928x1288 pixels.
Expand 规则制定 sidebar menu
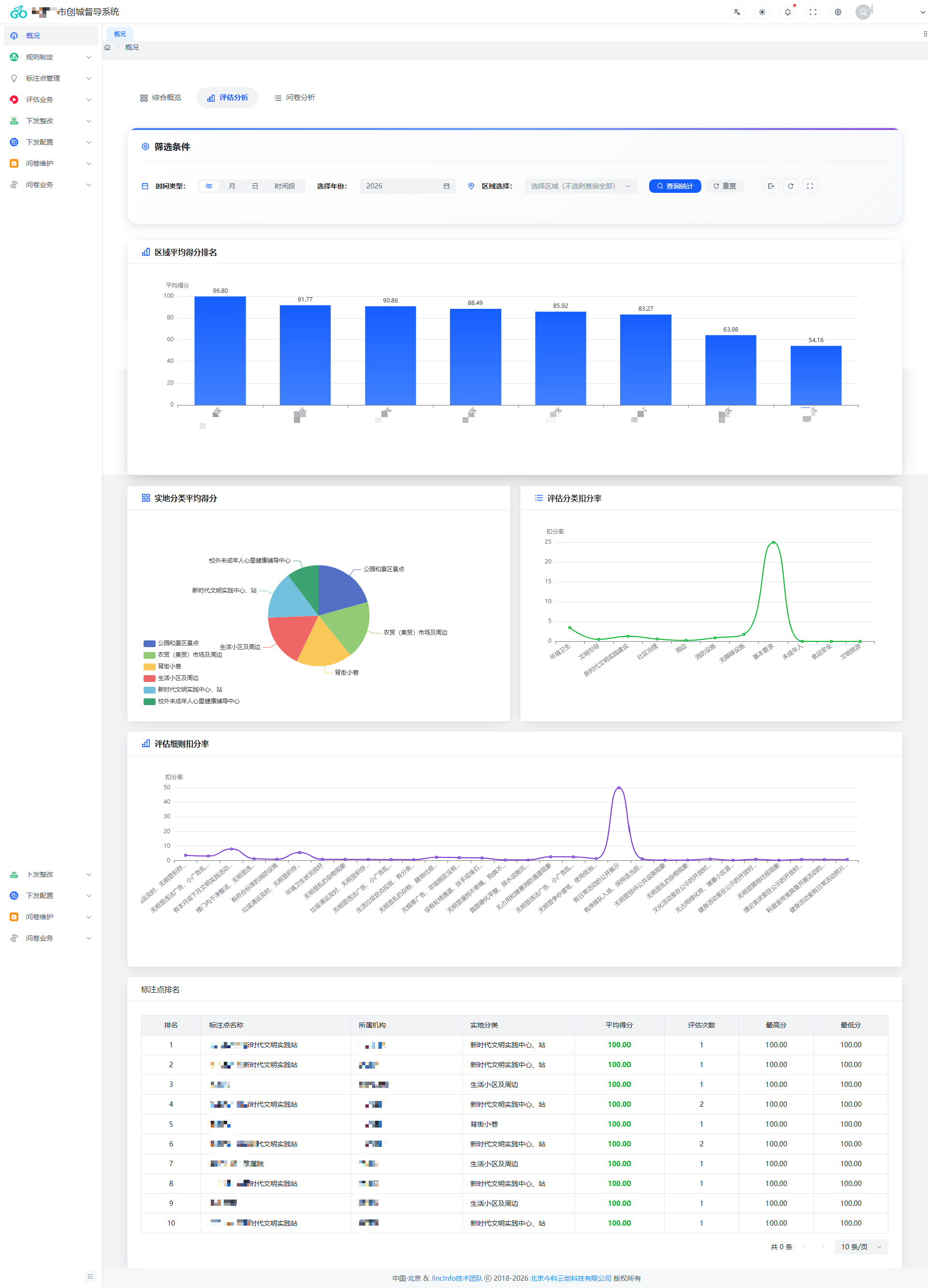point(50,57)
